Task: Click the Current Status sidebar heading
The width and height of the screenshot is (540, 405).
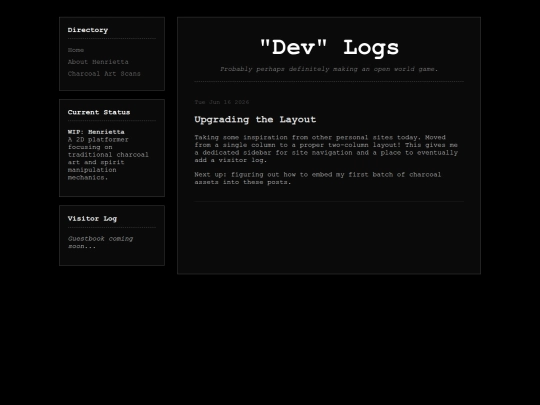Action: [99, 112]
